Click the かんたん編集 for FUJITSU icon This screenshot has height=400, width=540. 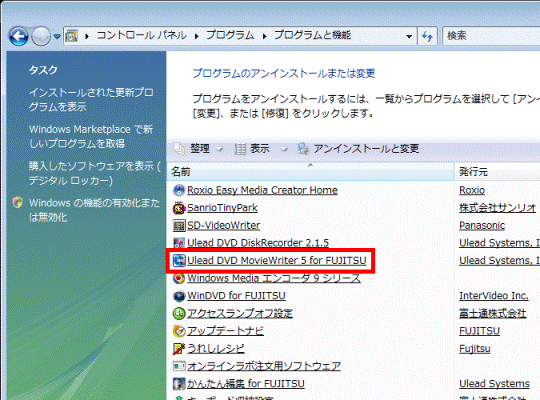click(x=179, y=384)
